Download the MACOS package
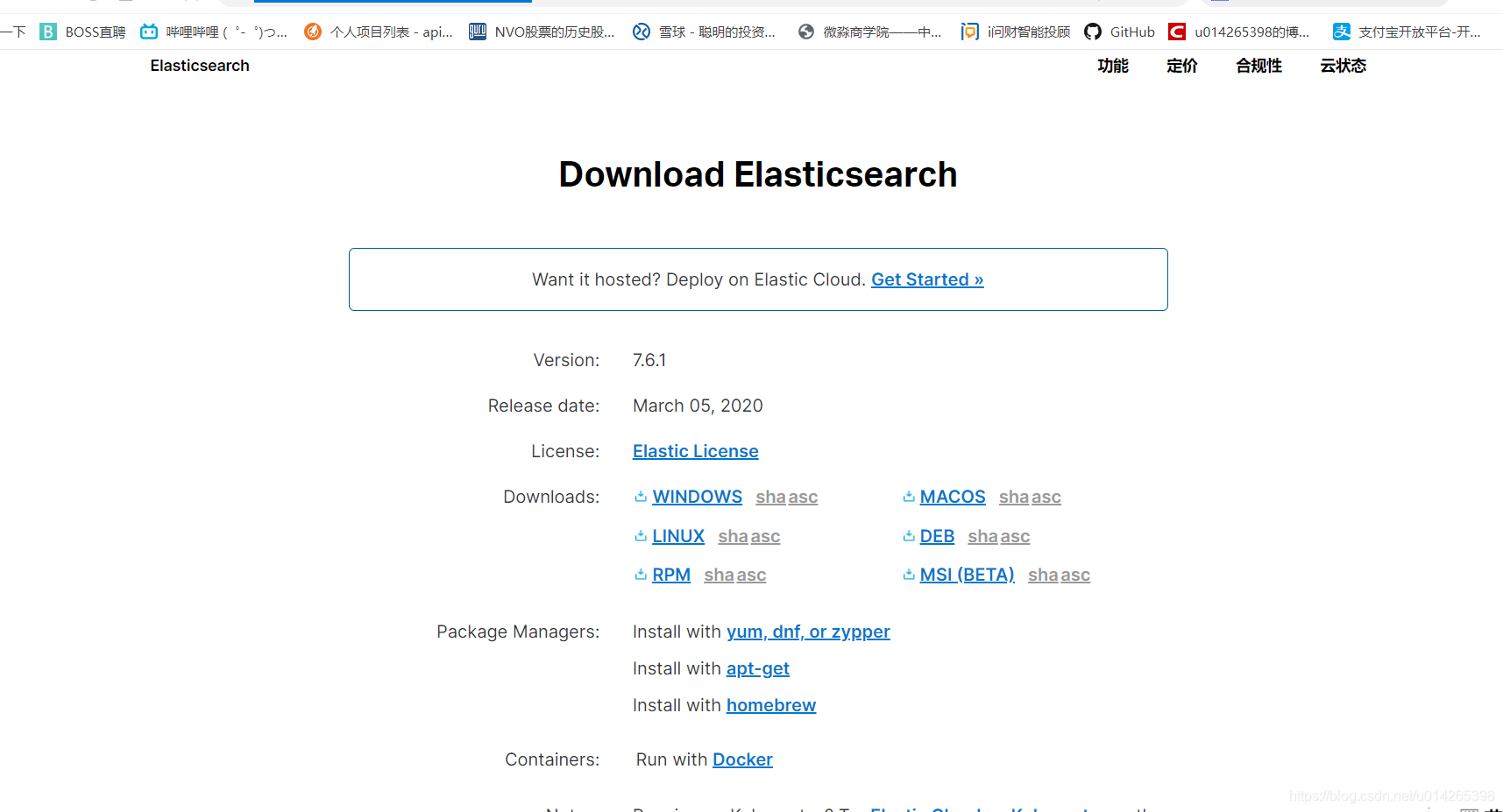The width and height of the screenshot is (1503, 812). pos(953,497)
